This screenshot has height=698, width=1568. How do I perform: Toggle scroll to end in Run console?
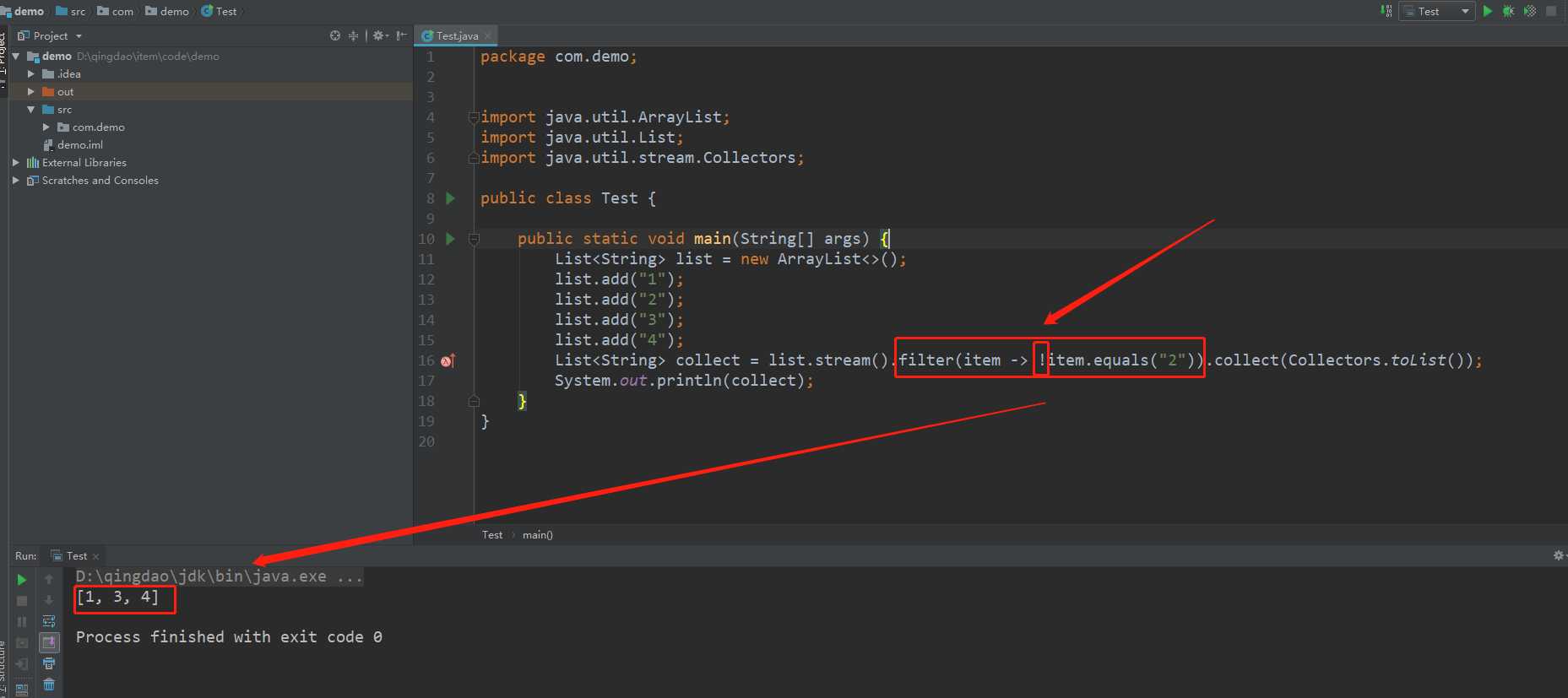coord(49,643)
